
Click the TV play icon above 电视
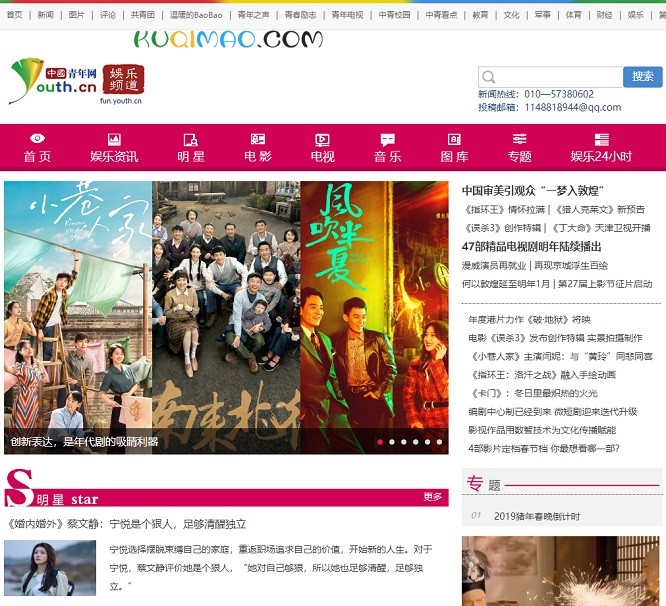(x=322, y=140)
